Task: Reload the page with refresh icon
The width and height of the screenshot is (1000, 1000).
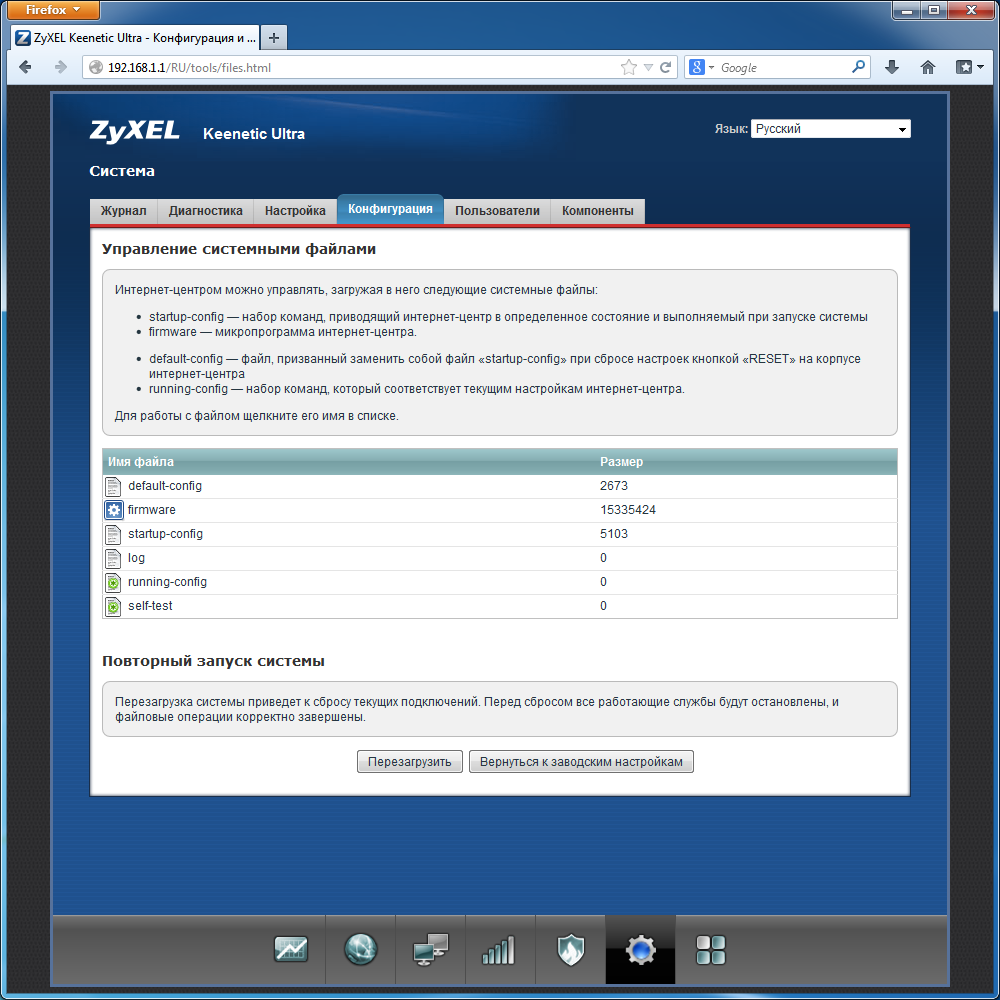Action: coord(666,67)
